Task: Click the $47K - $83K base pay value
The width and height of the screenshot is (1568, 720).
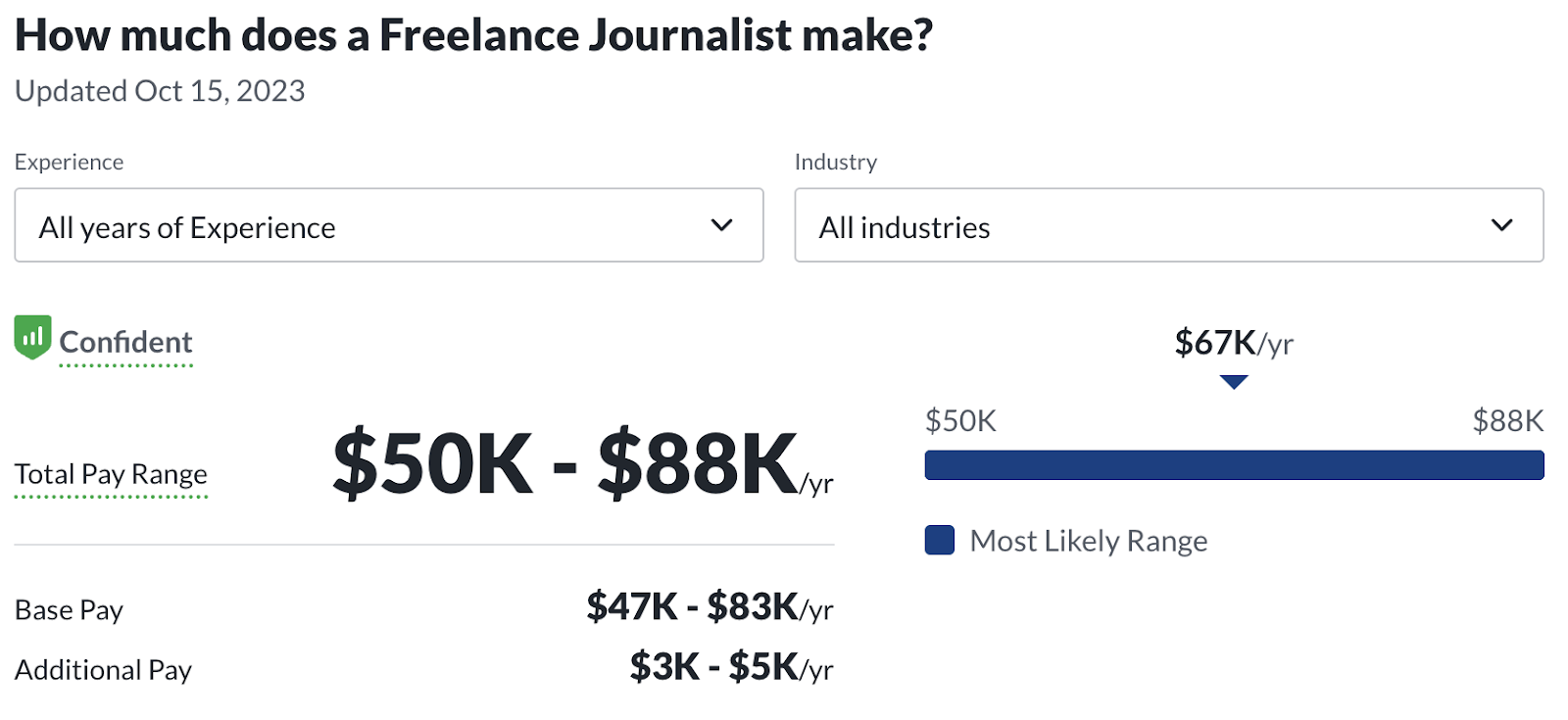Action: tap(710, 607)
